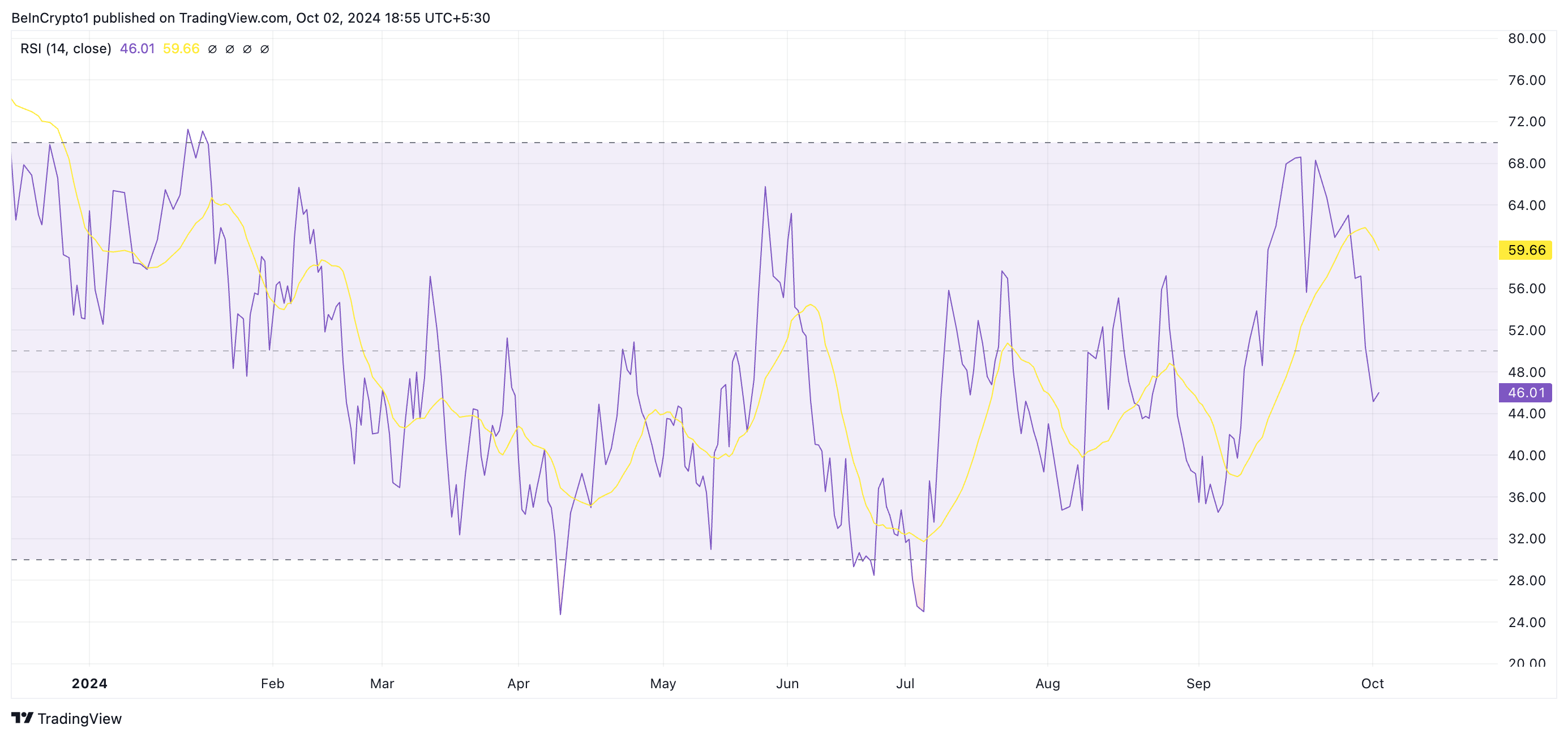Screen dimensions: 1568x738
Task: Click the Apr label on time axis
Action: tap(518, 683)
